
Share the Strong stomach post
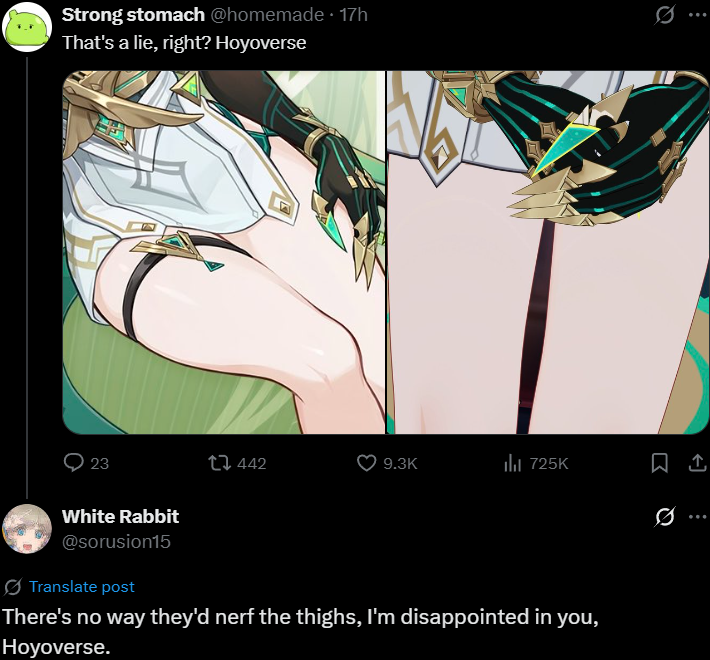point(697,463)
